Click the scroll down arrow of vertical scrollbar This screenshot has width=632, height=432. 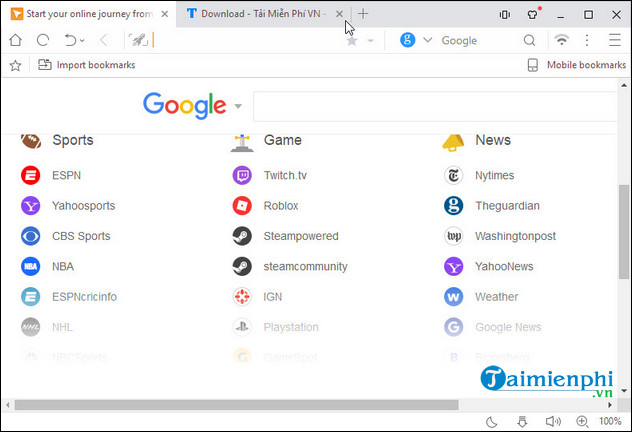click(x=624, y=390)
